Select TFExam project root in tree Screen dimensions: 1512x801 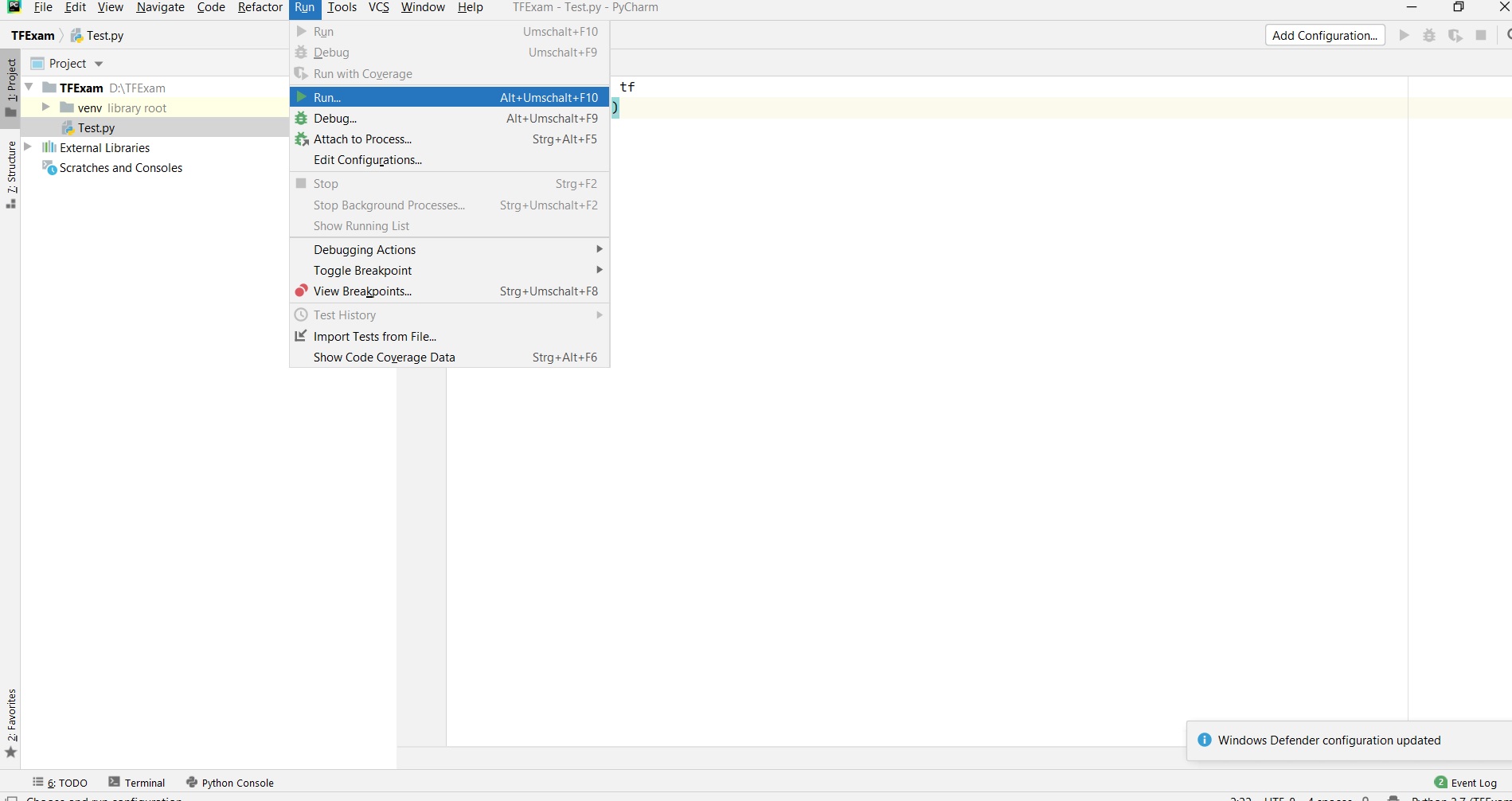click(81, 88)
